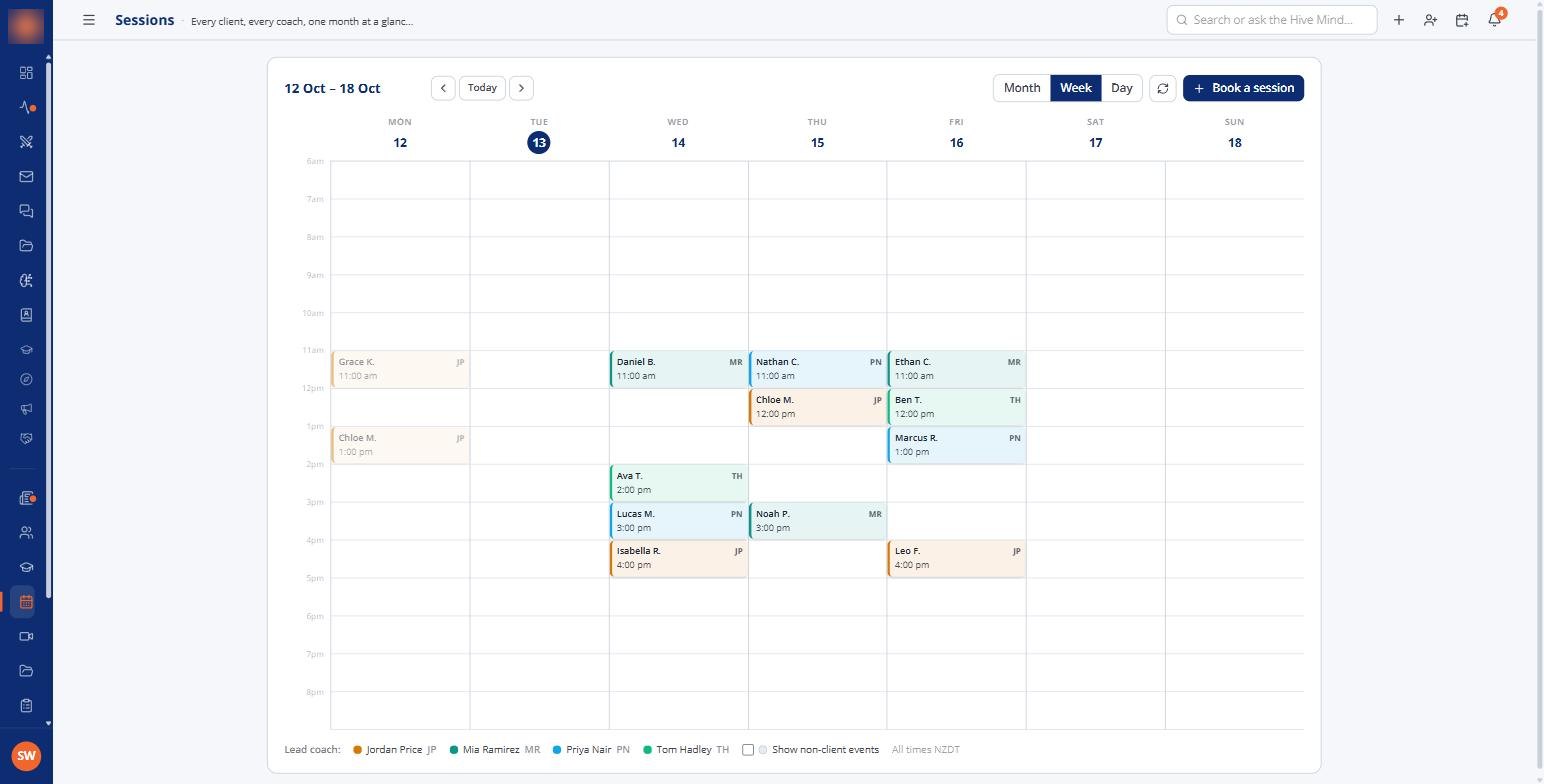Enable the Show non-client events checkbox
1544x784 pixels.
pyautogui.click(x=748, y=750)
